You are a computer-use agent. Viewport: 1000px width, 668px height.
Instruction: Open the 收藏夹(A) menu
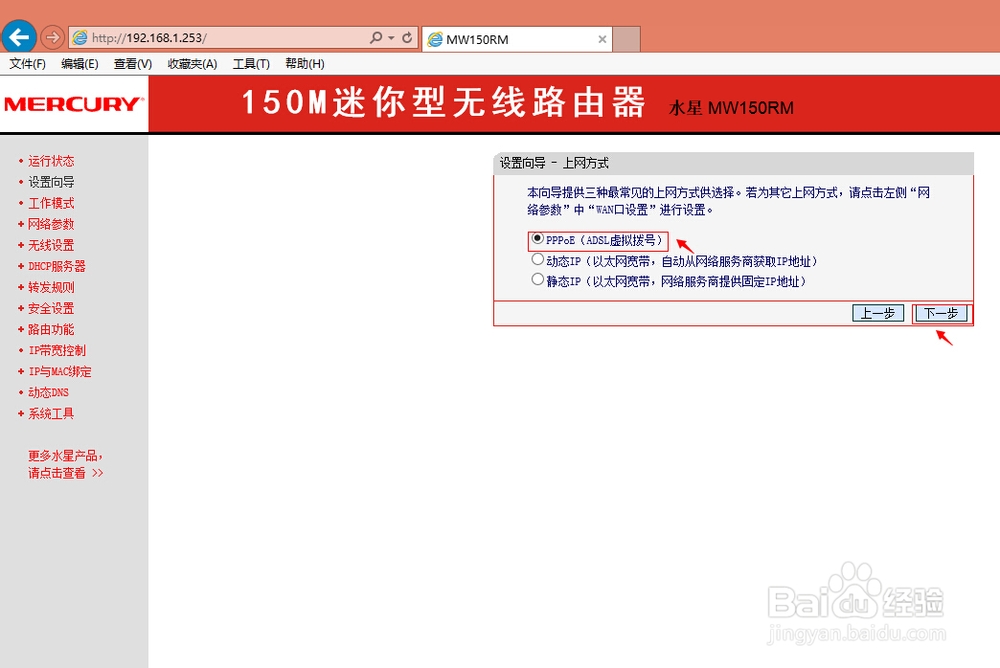tap(192, 64)
